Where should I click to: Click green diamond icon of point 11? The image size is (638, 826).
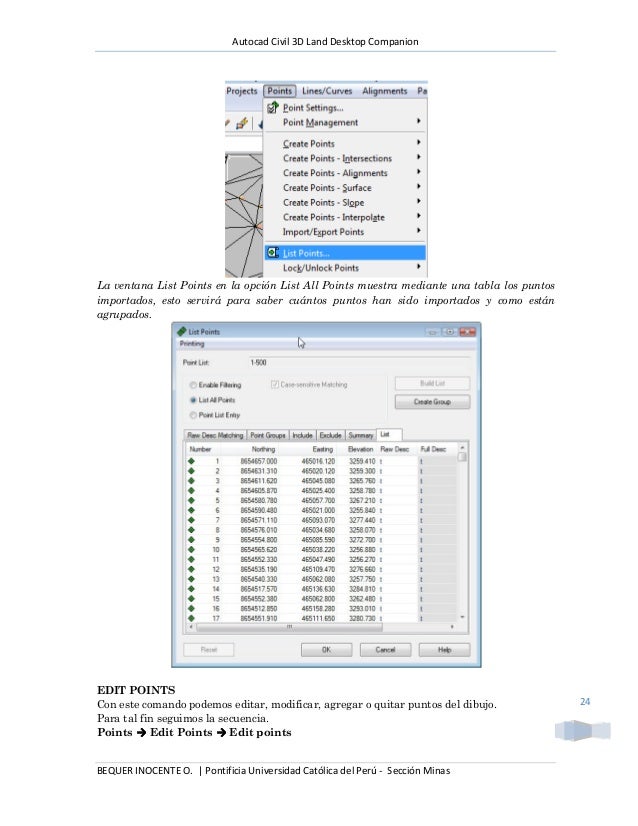click(191, 559)
